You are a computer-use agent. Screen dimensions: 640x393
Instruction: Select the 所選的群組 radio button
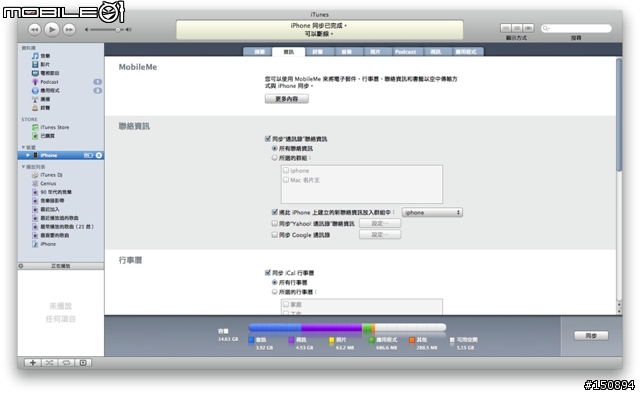[x=275, y=158]
